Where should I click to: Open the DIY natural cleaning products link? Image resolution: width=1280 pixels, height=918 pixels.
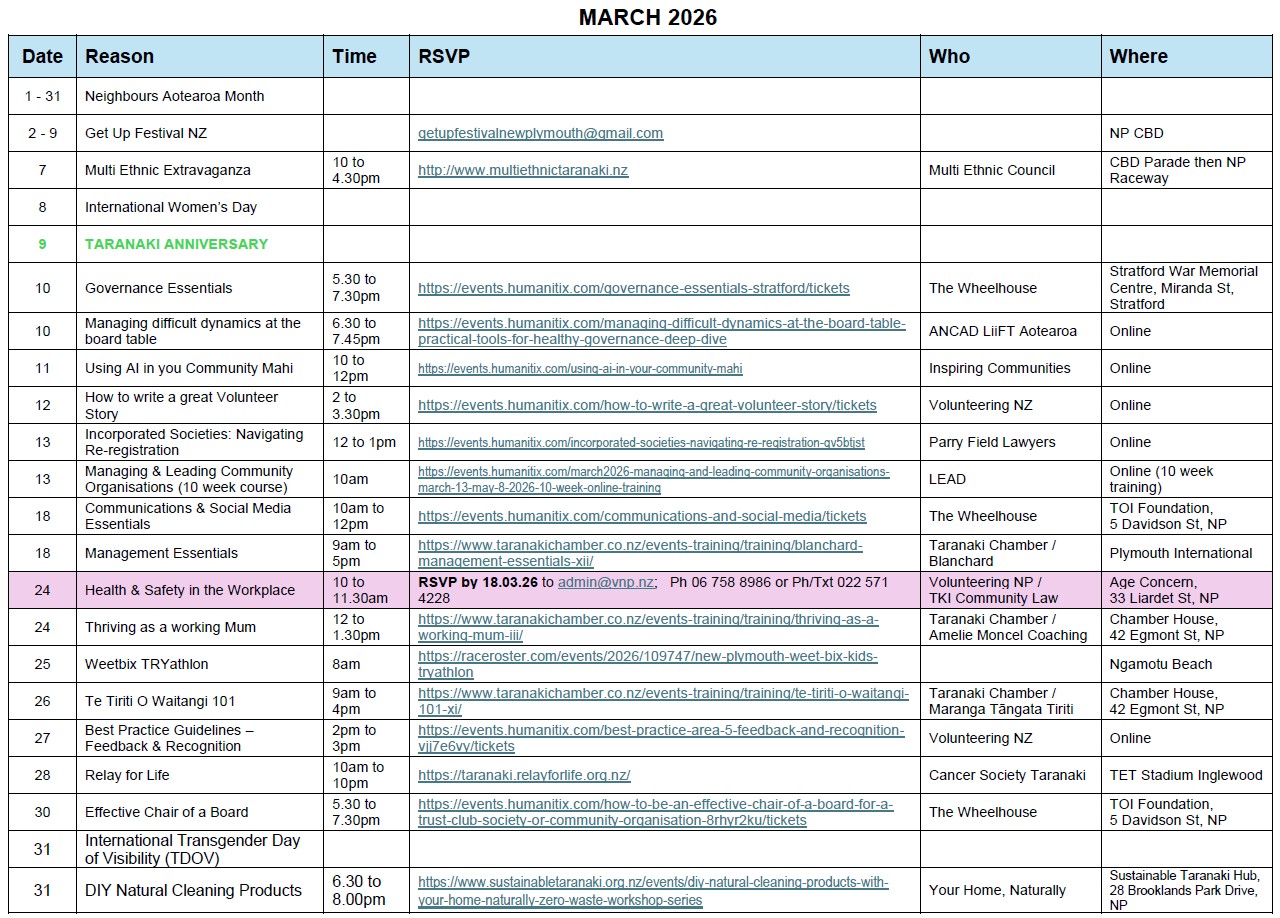coord(653,891)
